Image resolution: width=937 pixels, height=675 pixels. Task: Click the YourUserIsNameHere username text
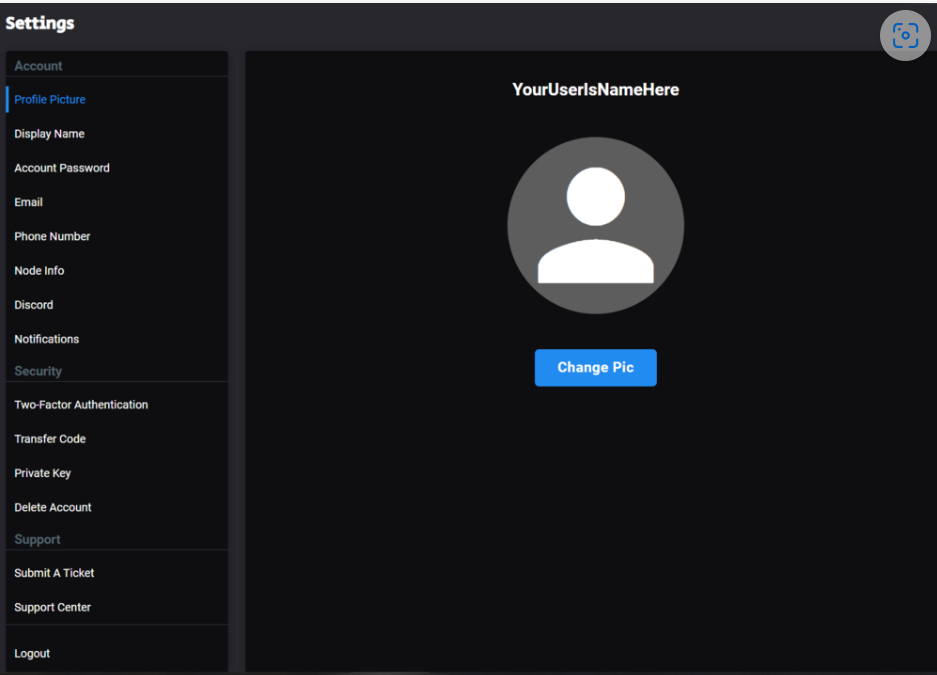pos(595,90)
